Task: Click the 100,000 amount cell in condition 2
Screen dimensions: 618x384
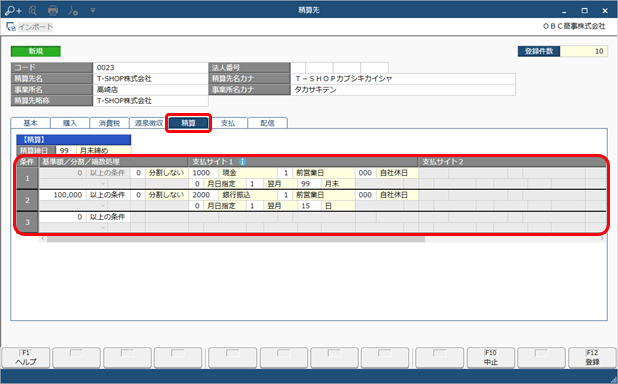Action: (62, 195)
